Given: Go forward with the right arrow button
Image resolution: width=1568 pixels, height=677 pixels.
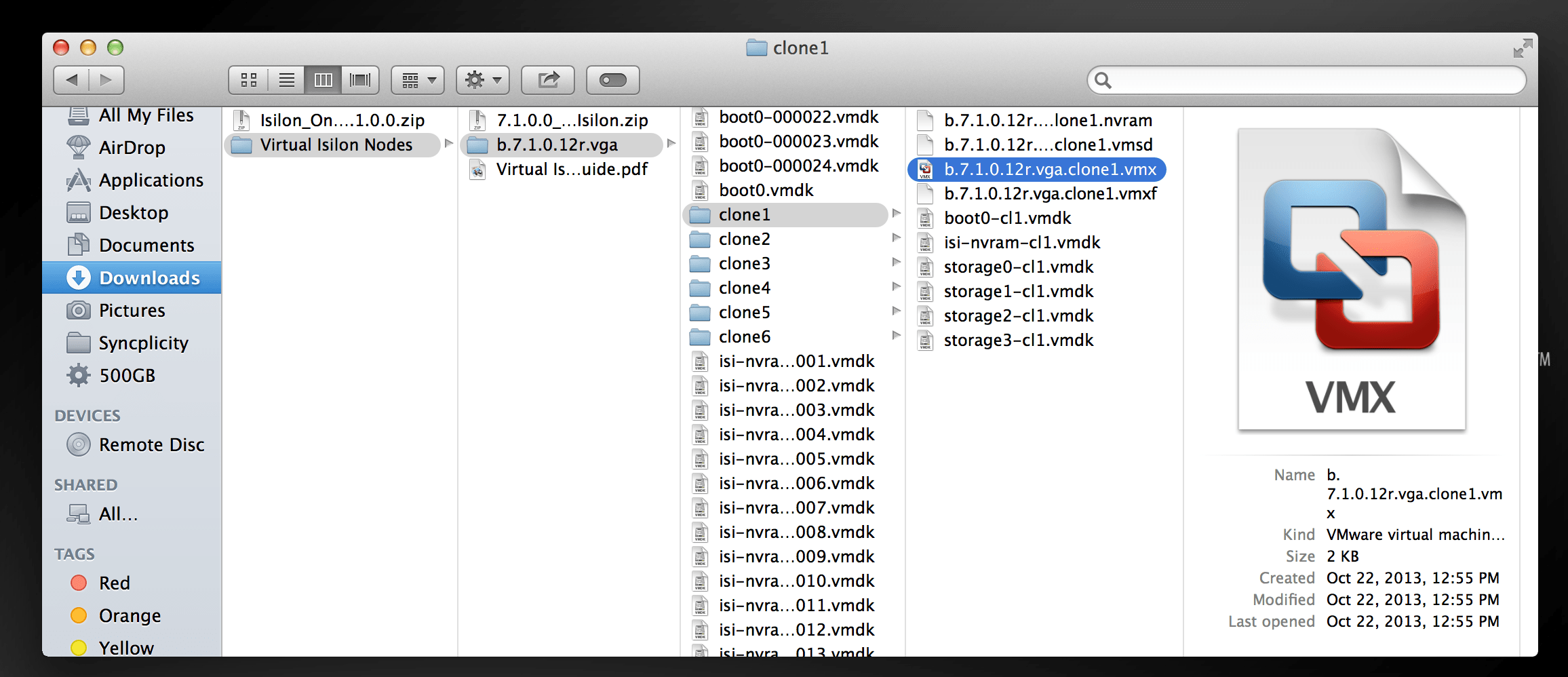Looking at the screenshot, I should 106,80.
